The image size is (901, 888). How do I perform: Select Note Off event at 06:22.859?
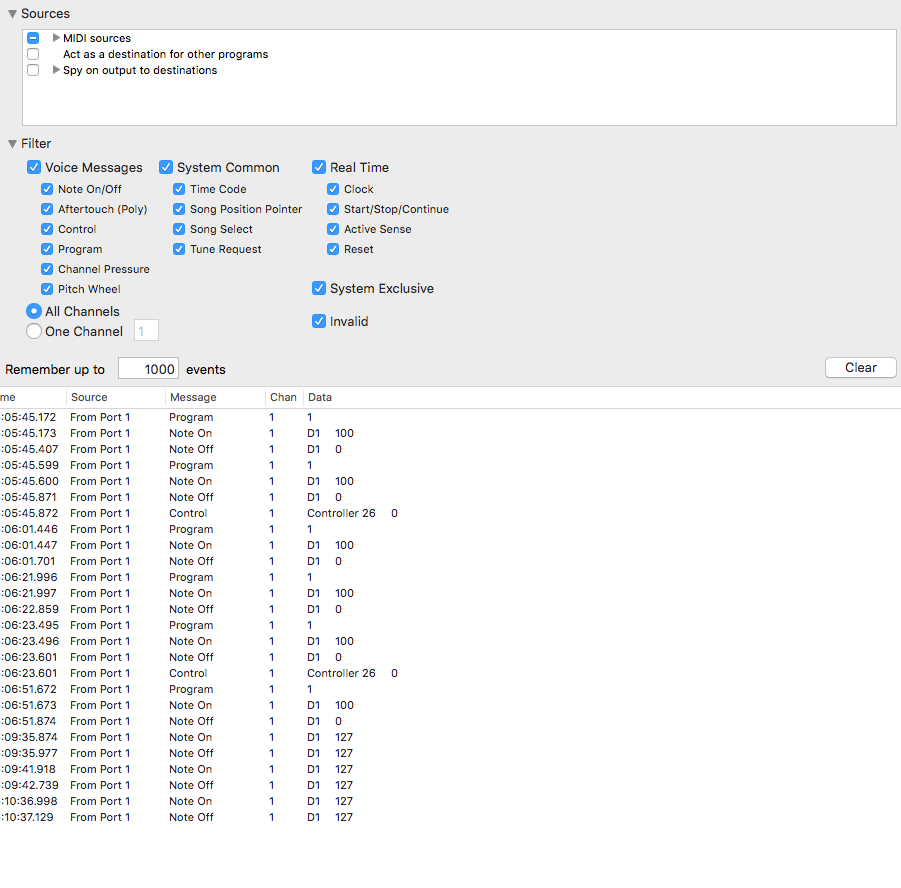point(450,609)
